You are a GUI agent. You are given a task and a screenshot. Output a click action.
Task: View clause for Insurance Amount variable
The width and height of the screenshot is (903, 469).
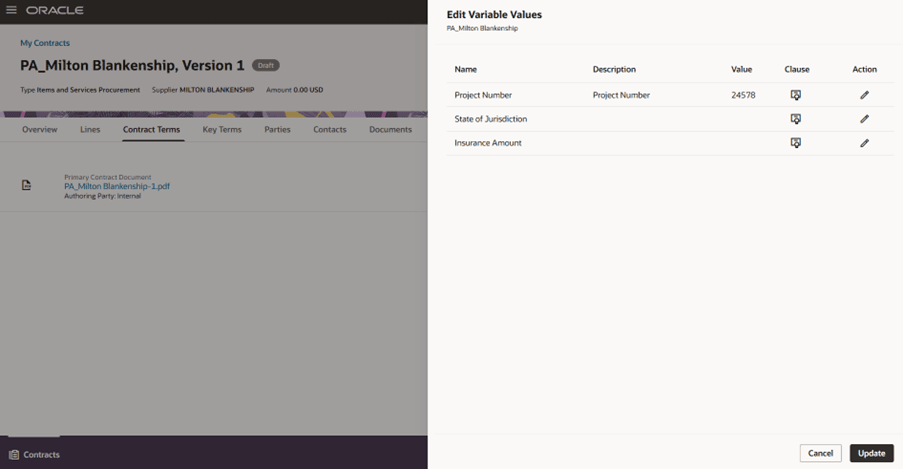[795, 143]
